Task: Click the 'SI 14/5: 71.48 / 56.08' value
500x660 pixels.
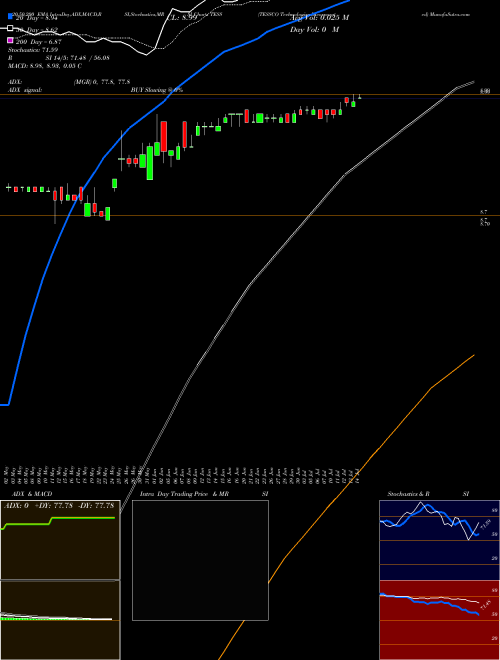Action: point(77,58)
